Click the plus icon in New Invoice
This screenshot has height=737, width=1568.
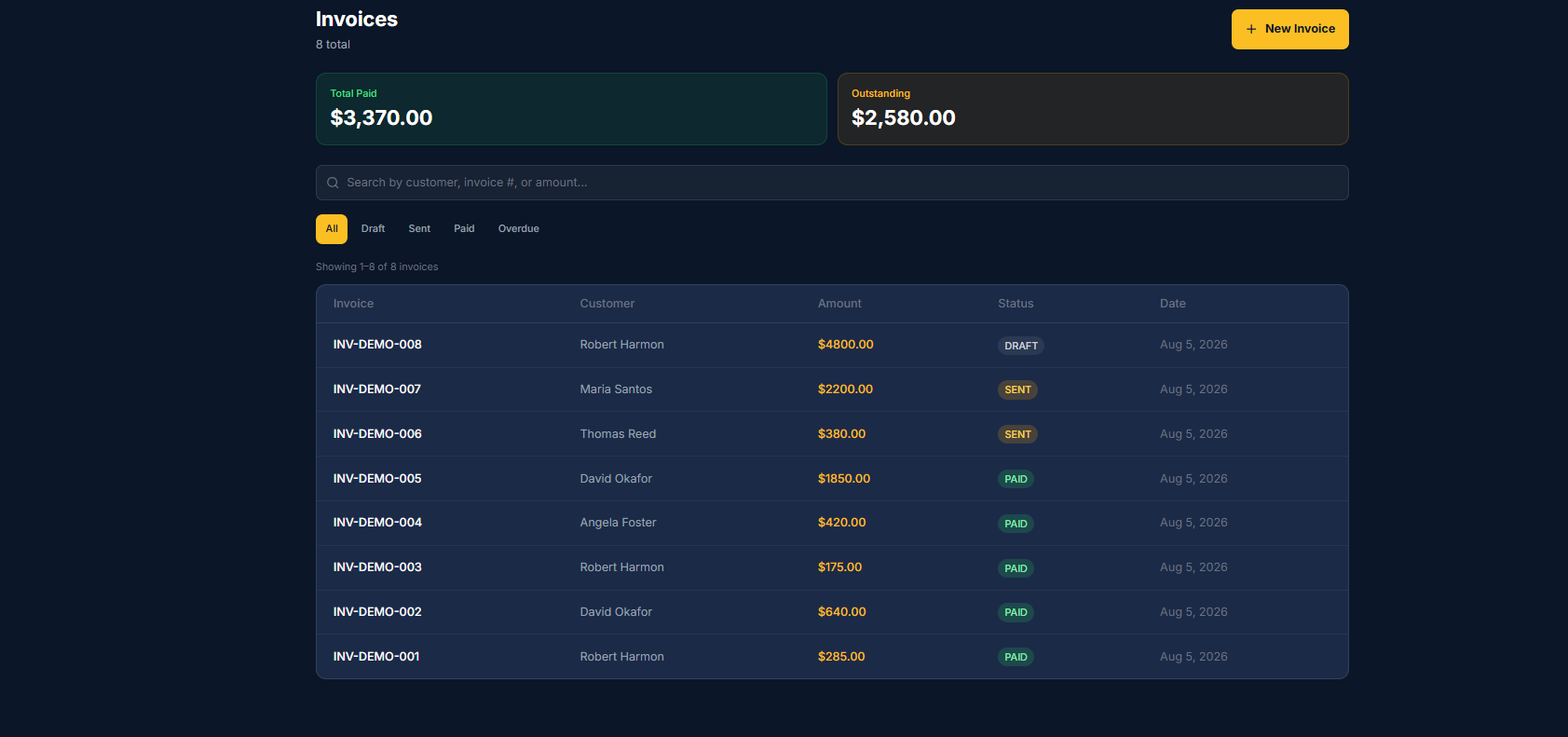point(1251,29)
